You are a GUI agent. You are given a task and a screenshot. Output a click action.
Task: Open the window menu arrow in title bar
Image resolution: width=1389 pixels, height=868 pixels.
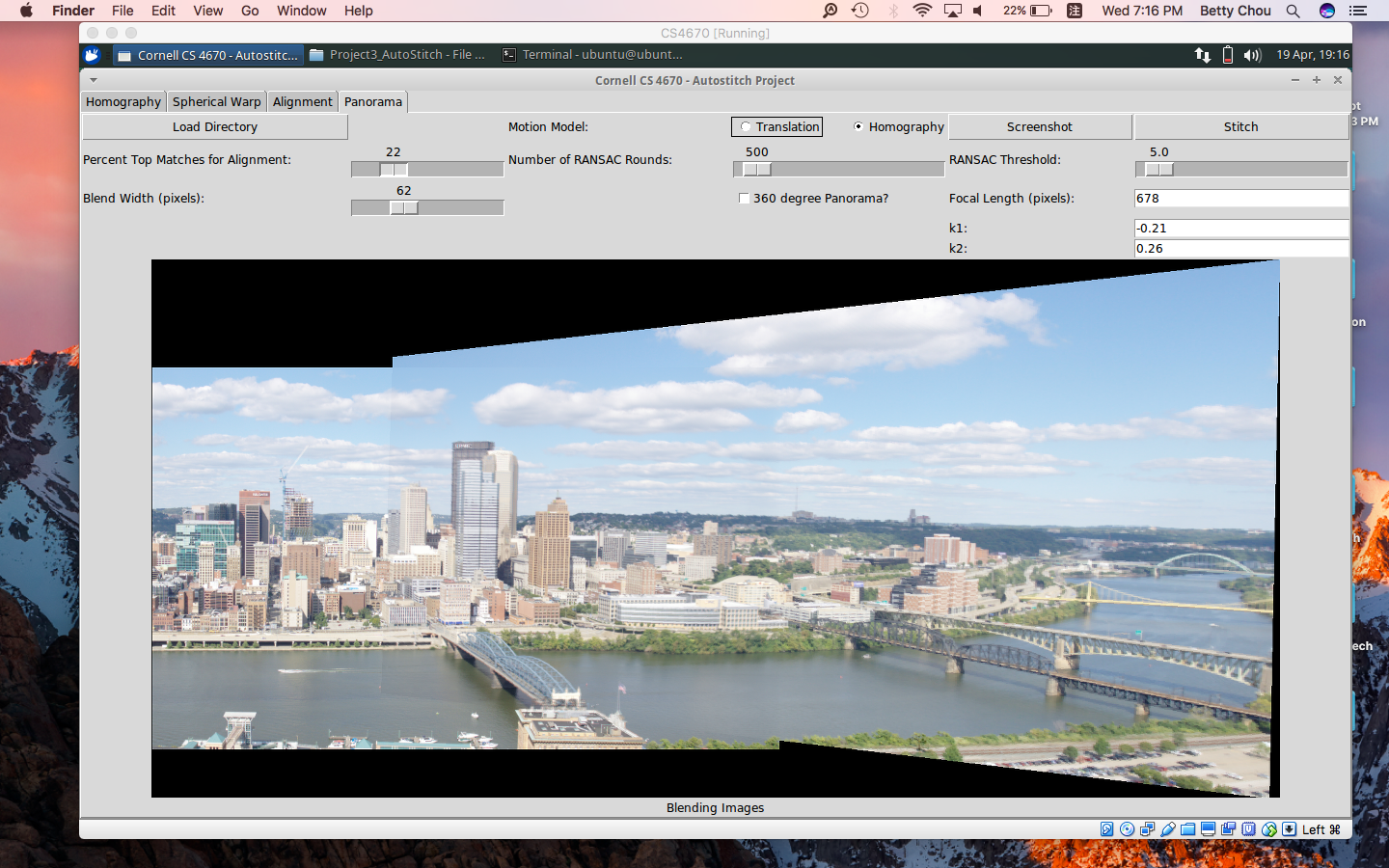tap(94, 80)
